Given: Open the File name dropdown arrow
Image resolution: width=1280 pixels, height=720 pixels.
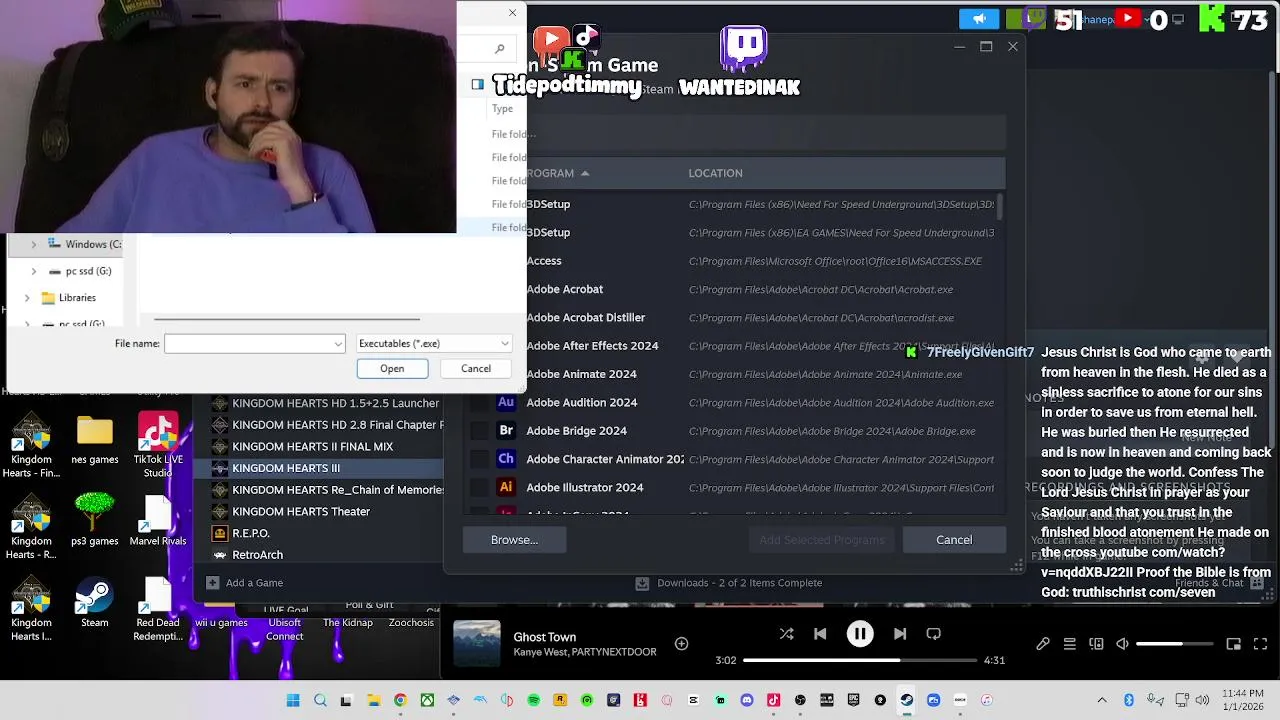Looking at the screenshot, I should coord(338,343).
